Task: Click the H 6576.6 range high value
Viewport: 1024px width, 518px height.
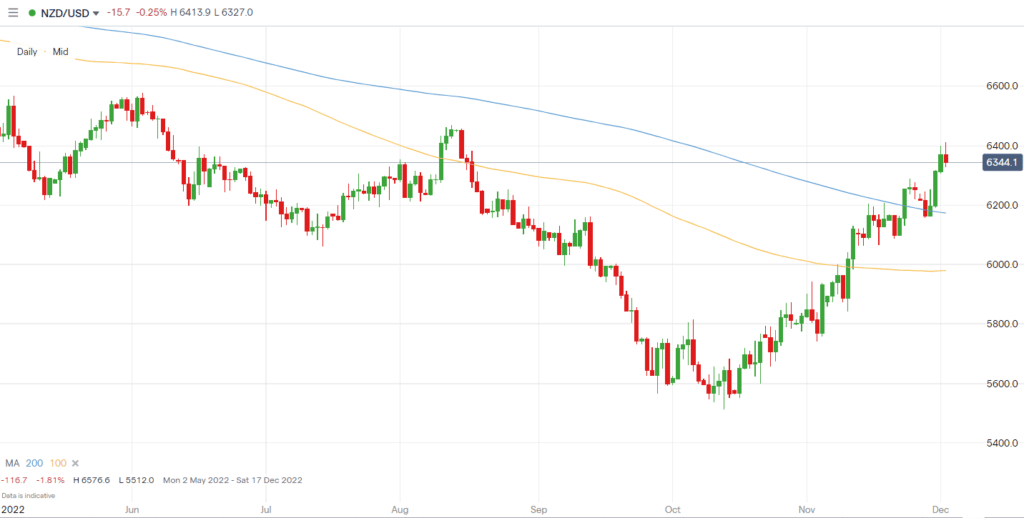Action: click(x=91, y=480)
